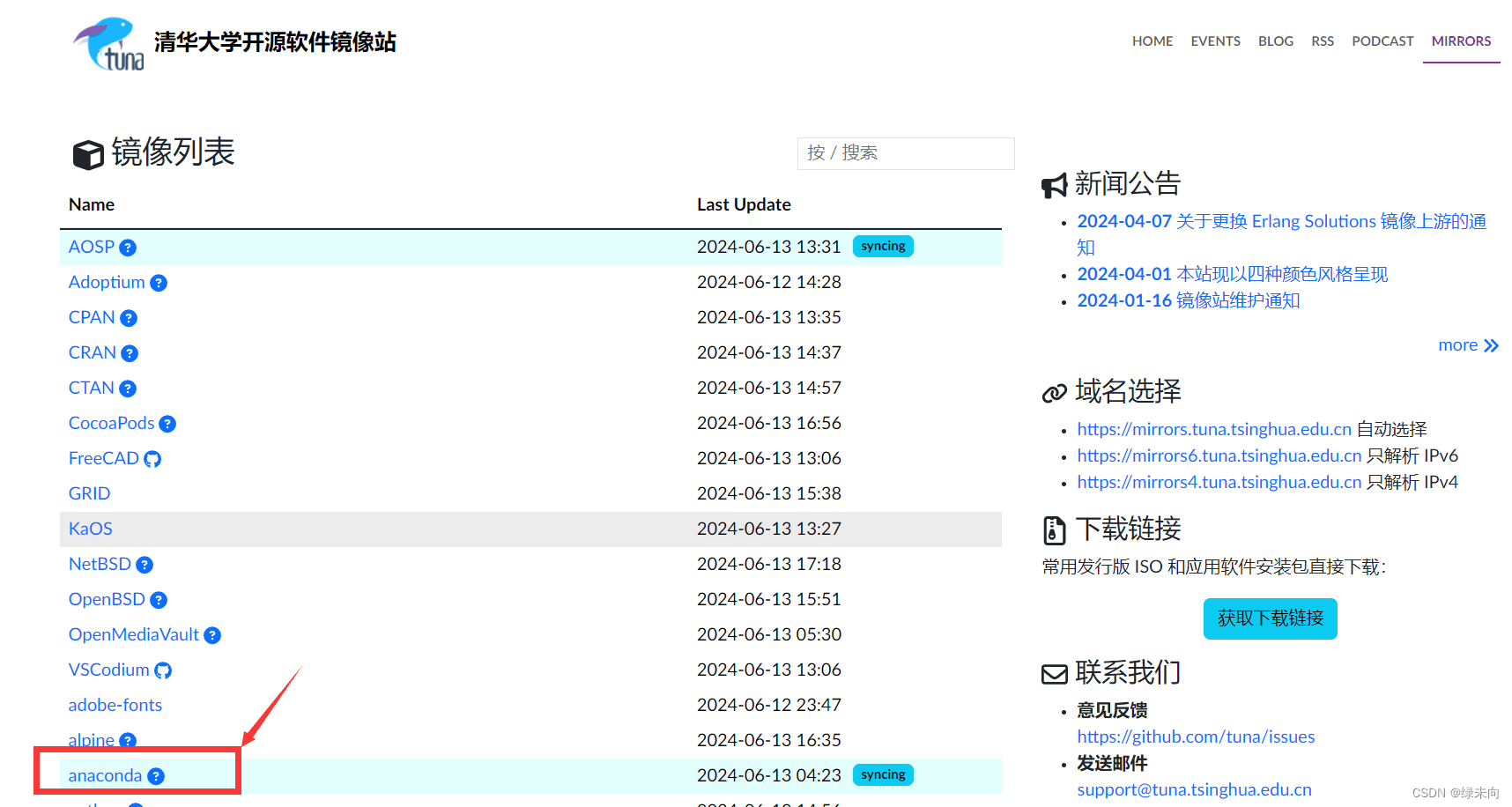Image resolution: width=1512 pixels, height=807 pixels.
Task: Open help icon next to AOSP
Action: pyautogui.click(x=128, y=248)
